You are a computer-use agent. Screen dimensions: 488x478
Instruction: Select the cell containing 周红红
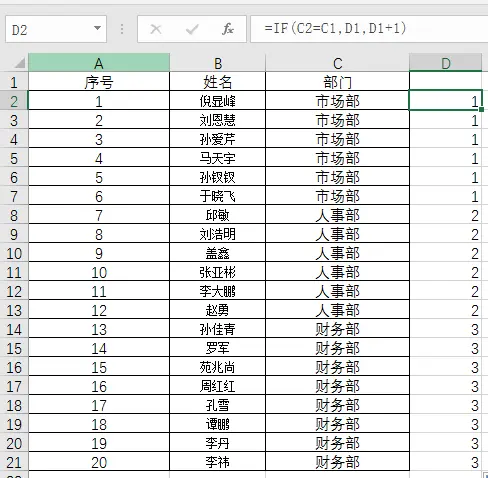217,386
